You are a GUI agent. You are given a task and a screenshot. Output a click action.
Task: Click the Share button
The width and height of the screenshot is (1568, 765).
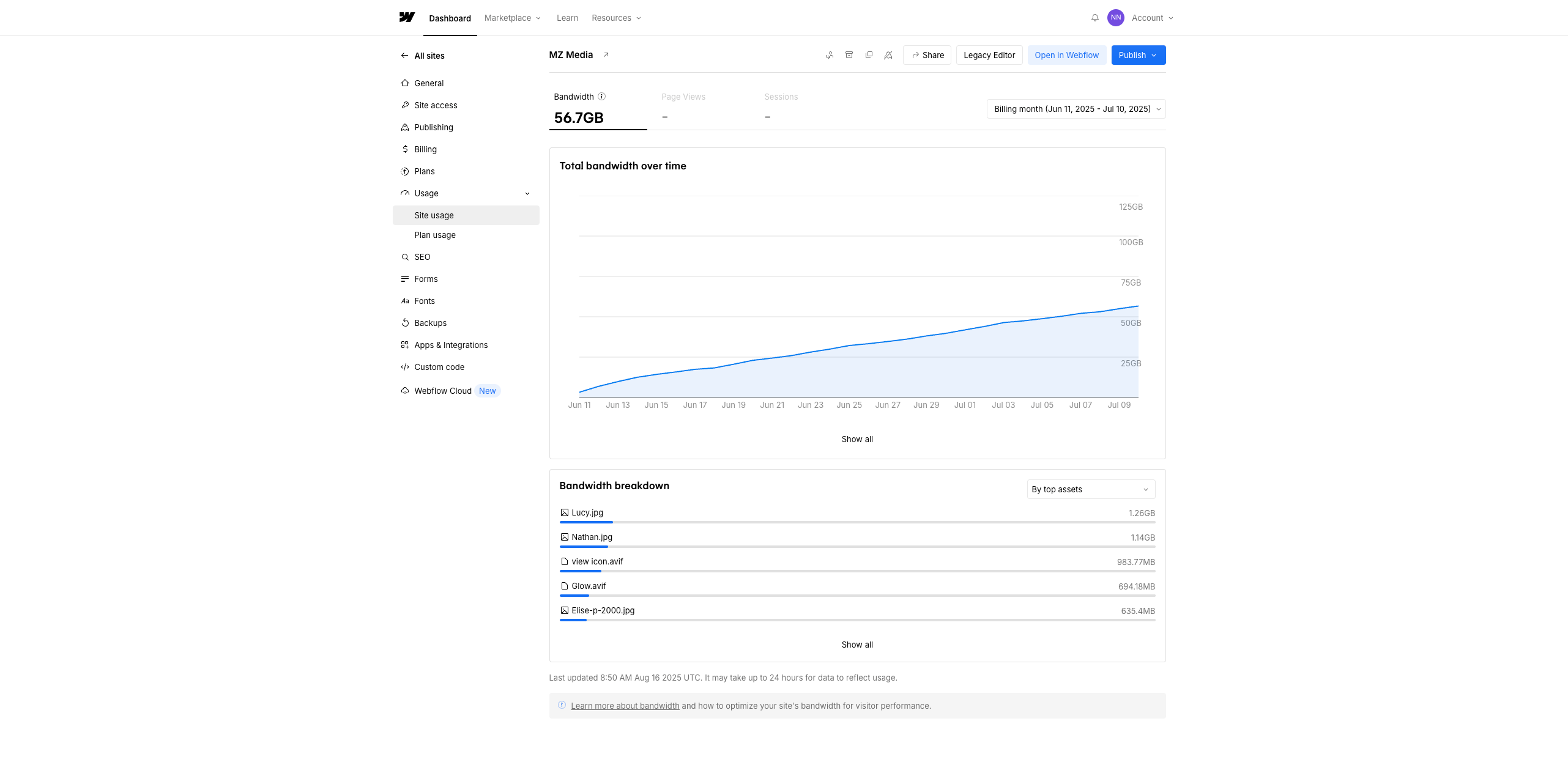927,55
